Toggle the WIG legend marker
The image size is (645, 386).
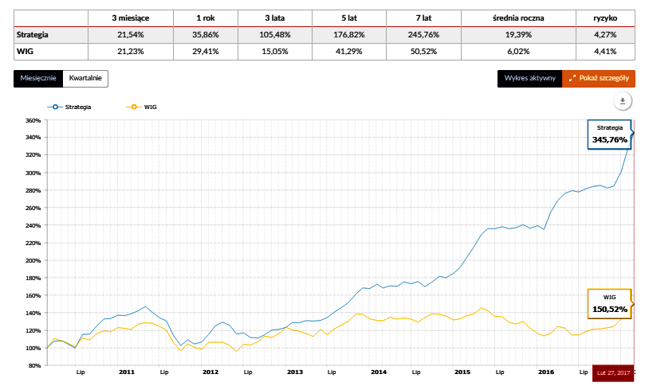134,107
